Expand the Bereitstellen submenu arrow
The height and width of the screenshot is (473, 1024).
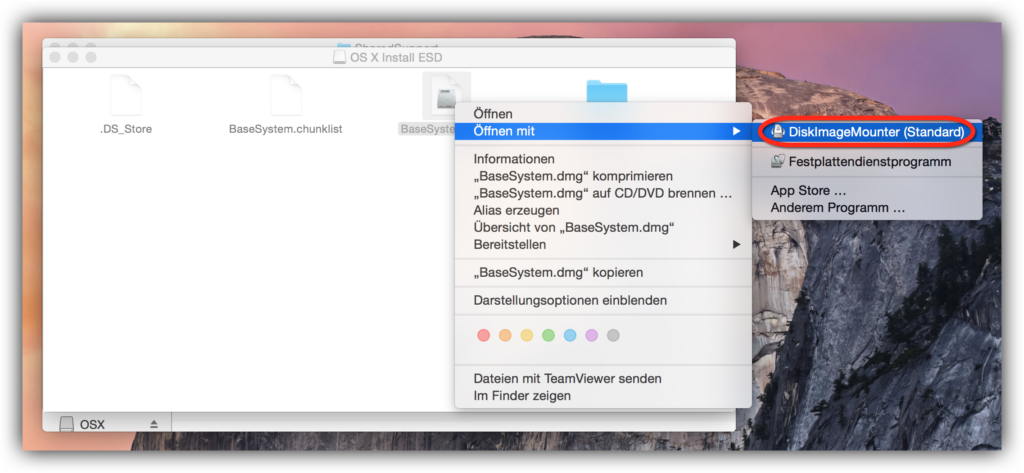(x=737, y=244)
